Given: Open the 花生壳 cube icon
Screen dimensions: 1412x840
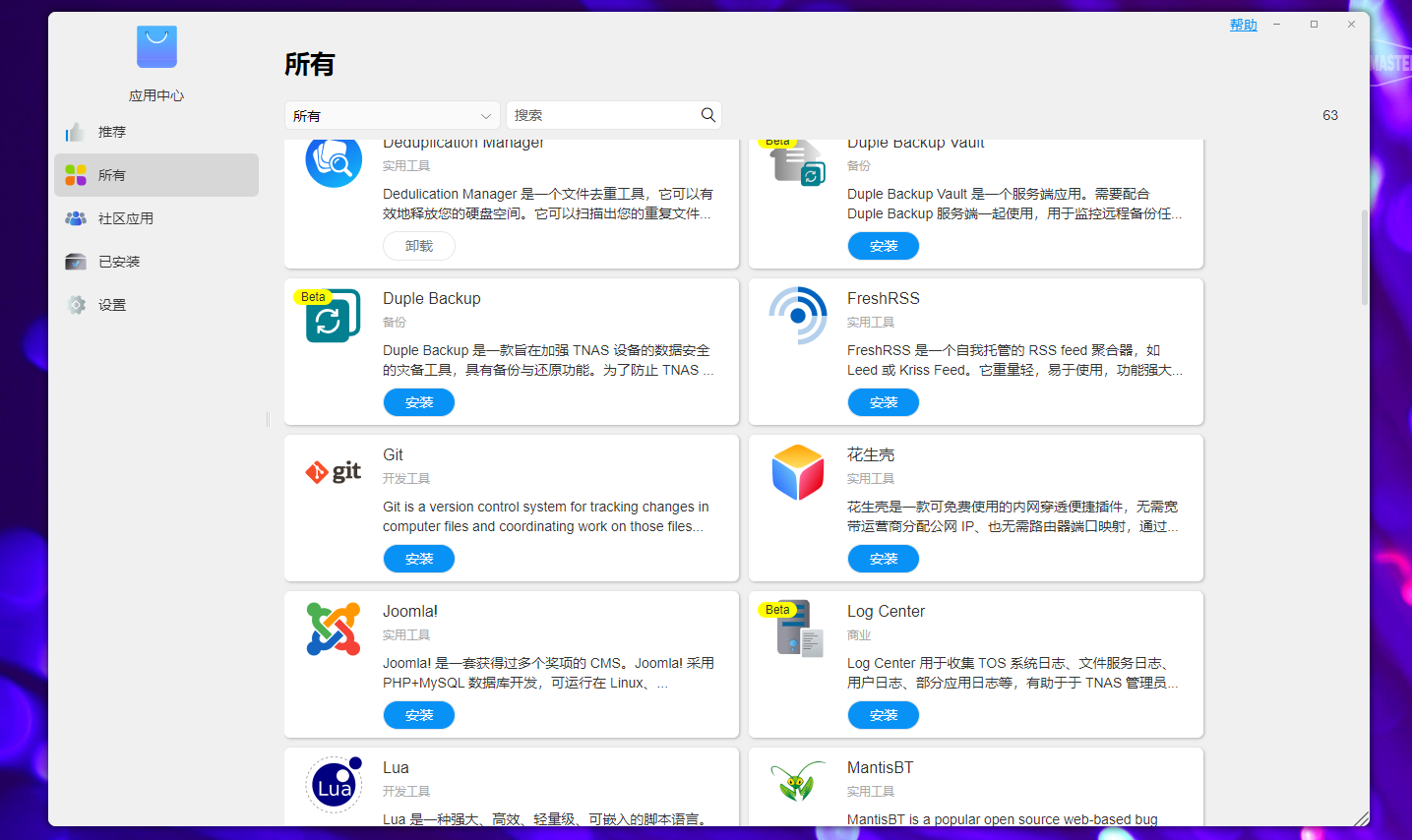Looking at the screenshot, I should tap(798, 472).
